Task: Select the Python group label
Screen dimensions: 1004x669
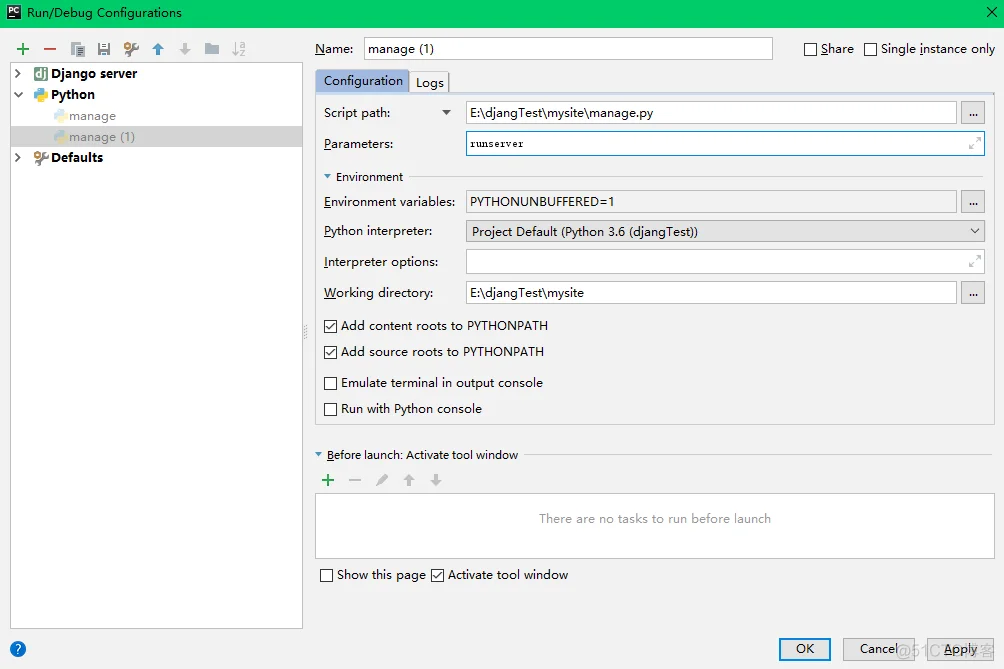Action: [73, 95]
